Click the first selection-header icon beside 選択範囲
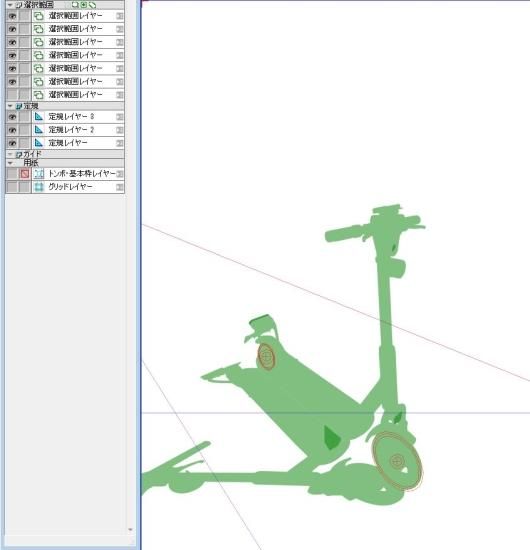The width and height of the screenshot is (530, 550). (75, 5)
